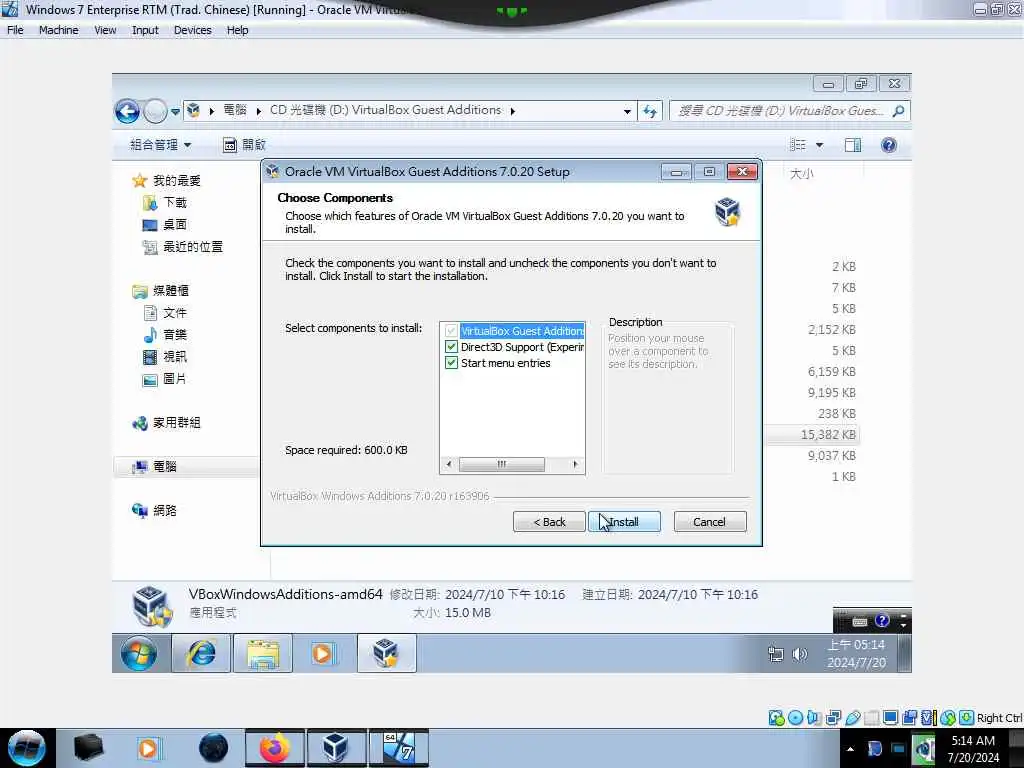
Task: Open the VirtualBox File menu
Action: click(x=15, y=30)
